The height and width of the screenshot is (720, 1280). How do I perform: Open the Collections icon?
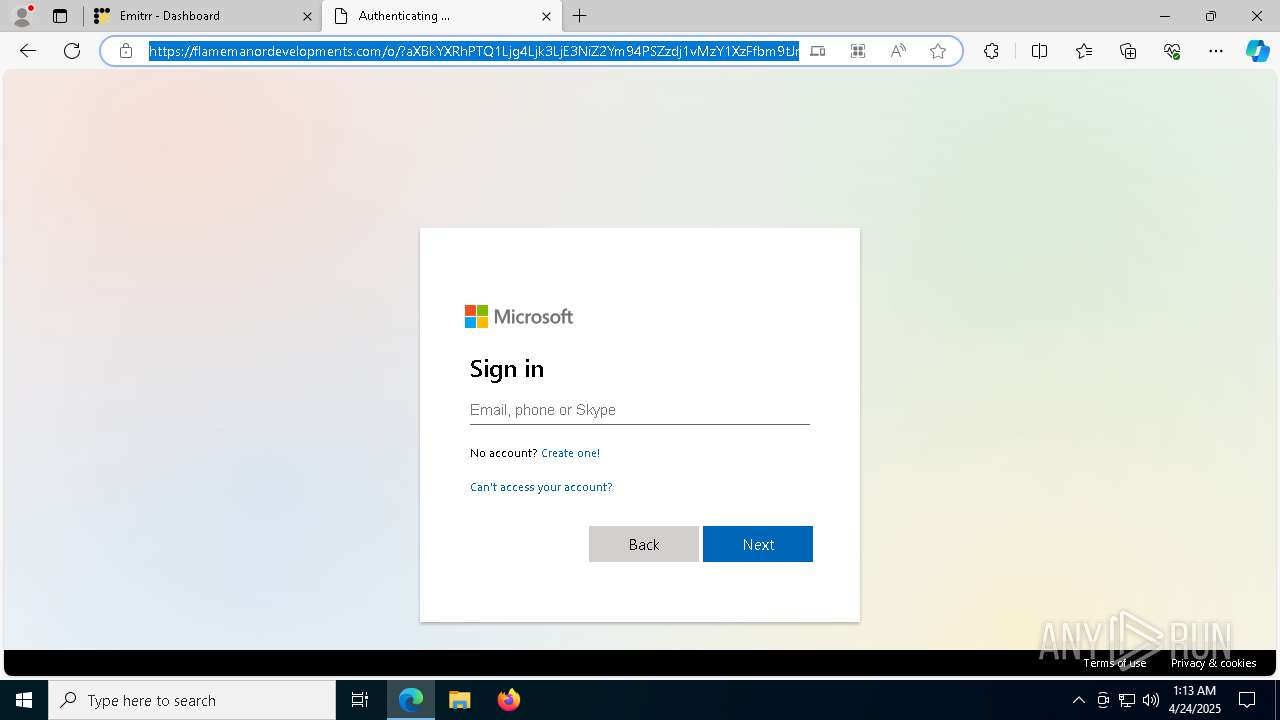point(1128,51)
